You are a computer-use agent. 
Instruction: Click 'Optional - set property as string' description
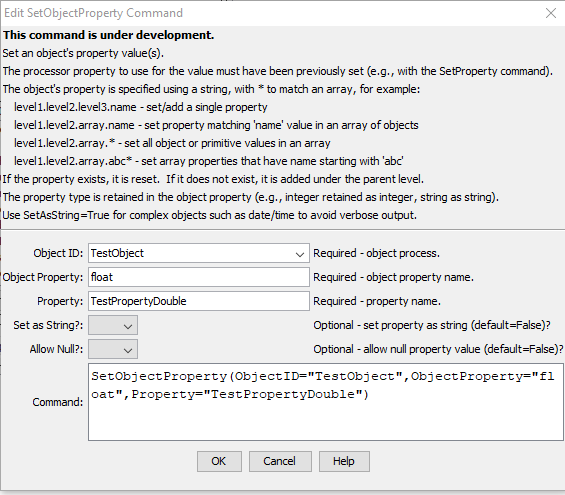pos(432,325)
